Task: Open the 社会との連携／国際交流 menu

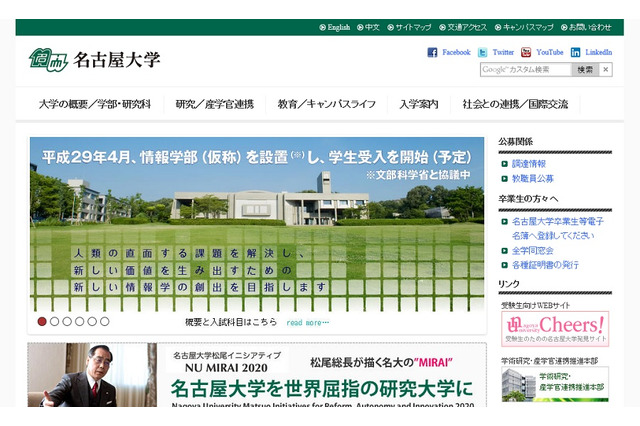Action: 515,104
